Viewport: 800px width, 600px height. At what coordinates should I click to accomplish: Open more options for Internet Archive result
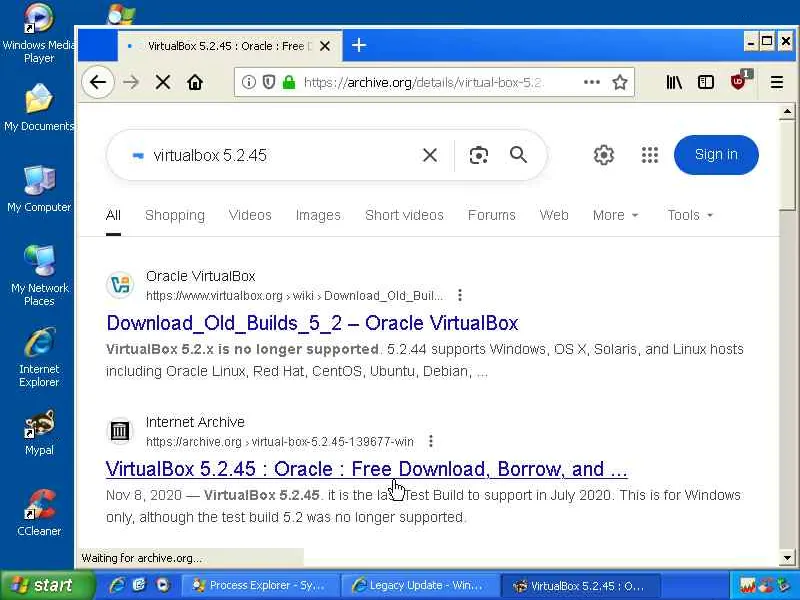click(431, 441)
